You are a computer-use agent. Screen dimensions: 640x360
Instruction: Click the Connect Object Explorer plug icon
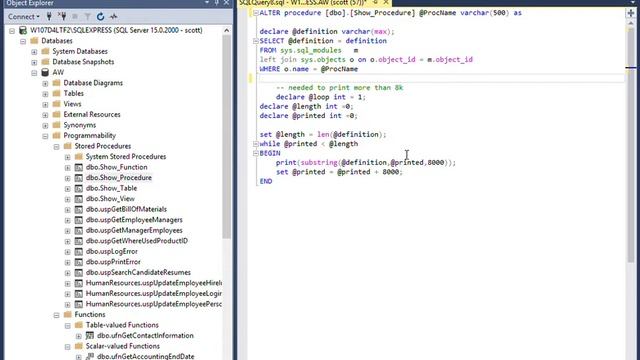point(49,17)
